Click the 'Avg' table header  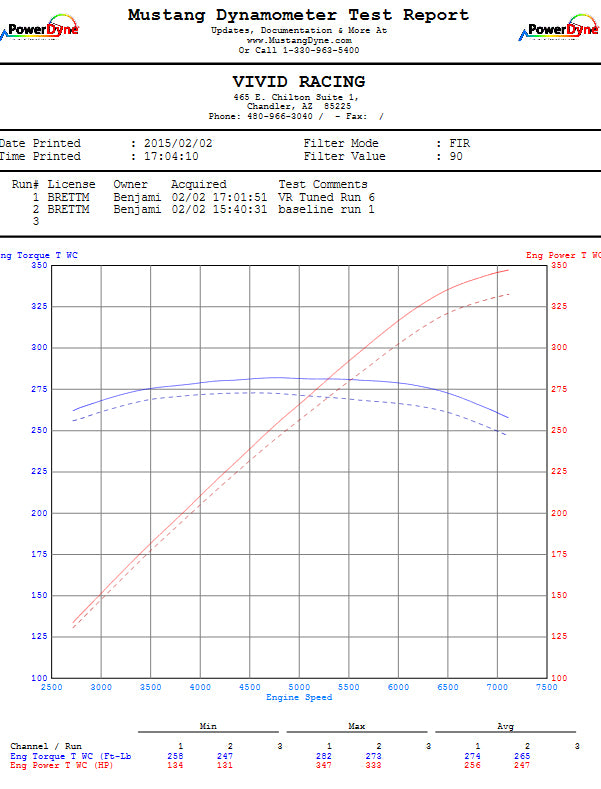(505, 726)
